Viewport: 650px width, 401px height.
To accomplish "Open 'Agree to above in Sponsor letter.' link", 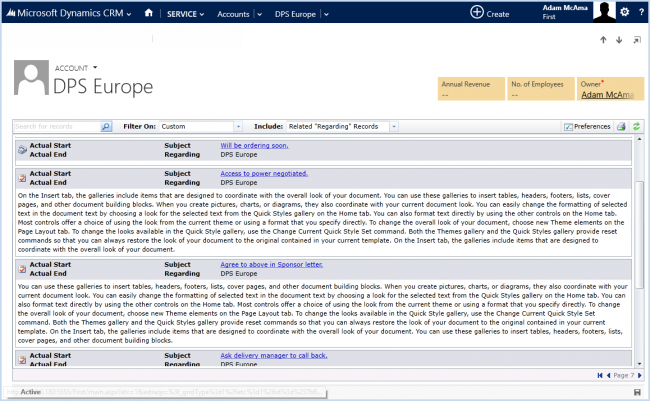I will pyautogui.click(x=272, y=264).
